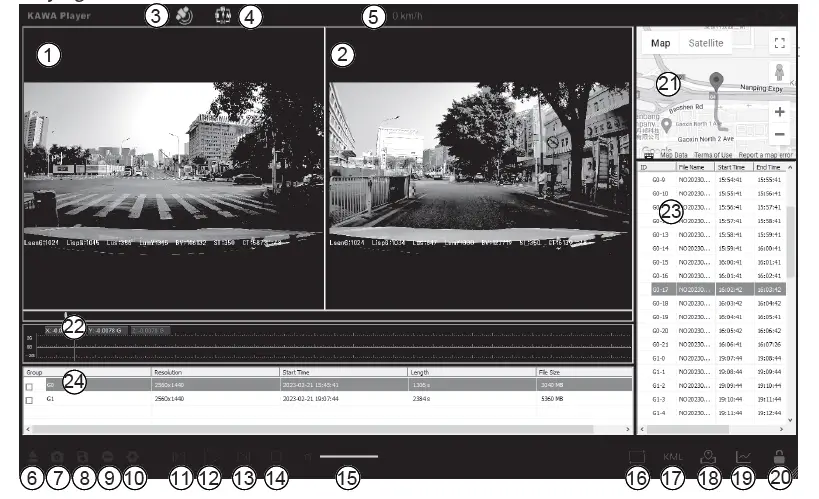
Task: Click the 0 km/h speed readout
Action: pos(407,16)
